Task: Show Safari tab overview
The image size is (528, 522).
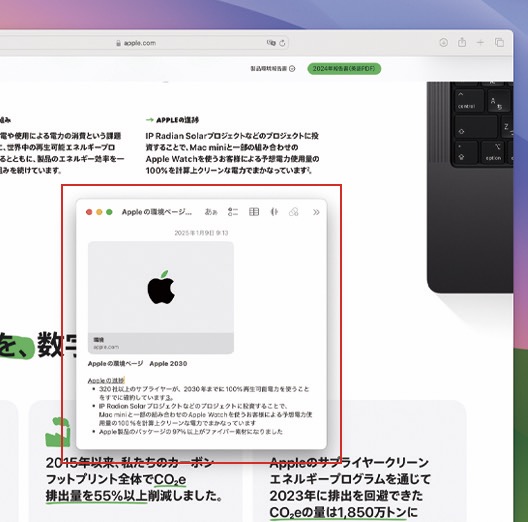Action: [x=499, y=42]
